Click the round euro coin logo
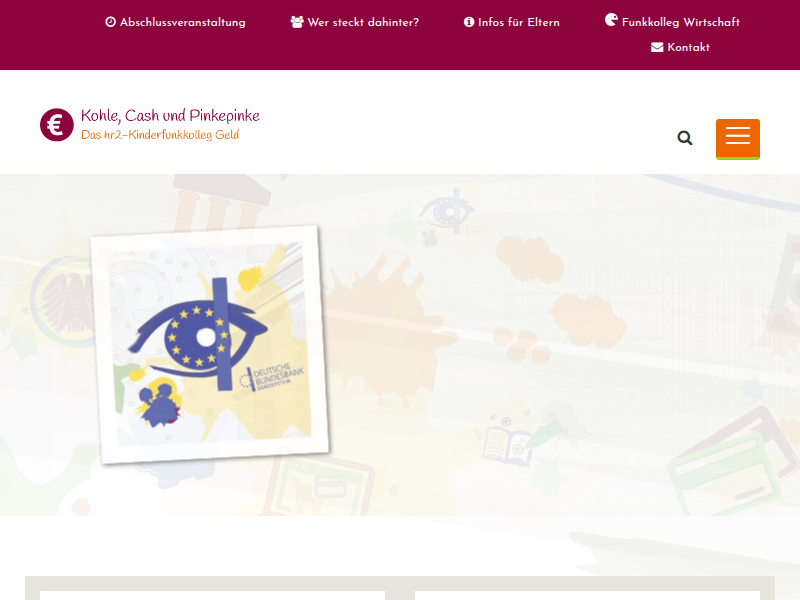The width and height of the screenshot is (800, 600). coord(57,124)
